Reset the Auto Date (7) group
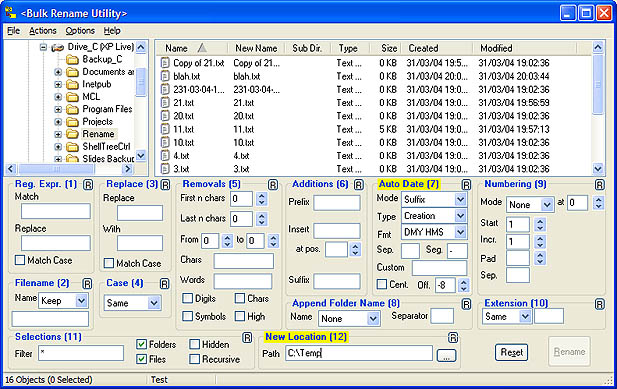 tap(466, 184)
